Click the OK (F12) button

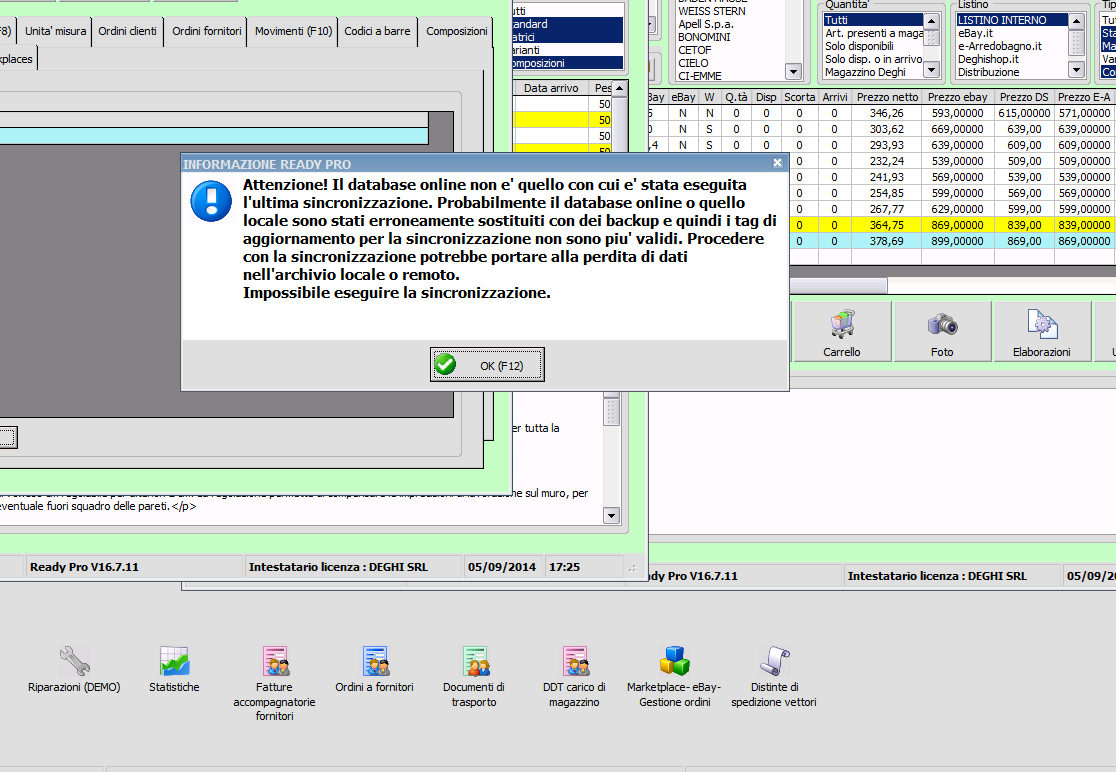click(x=487, y=365)
